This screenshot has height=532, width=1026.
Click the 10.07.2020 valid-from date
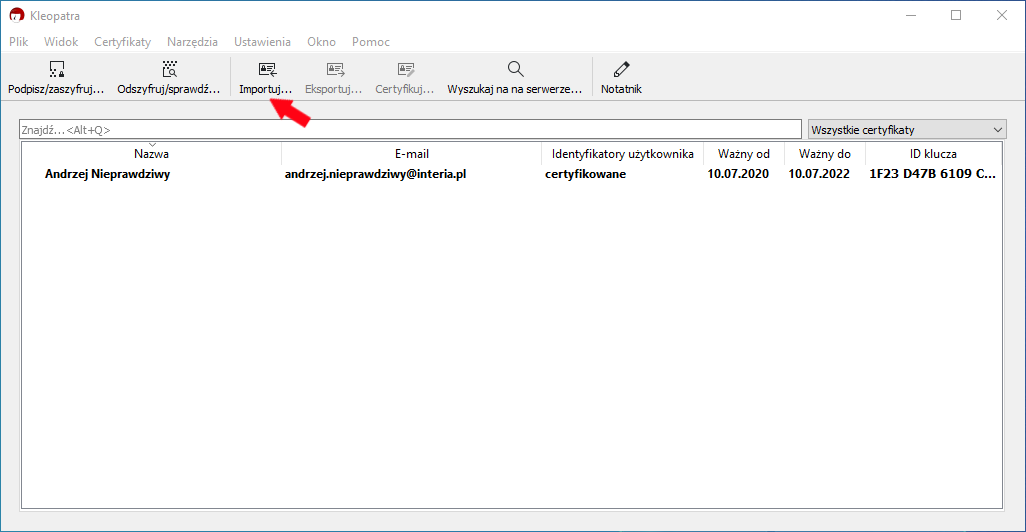click(x=738, y=174)
